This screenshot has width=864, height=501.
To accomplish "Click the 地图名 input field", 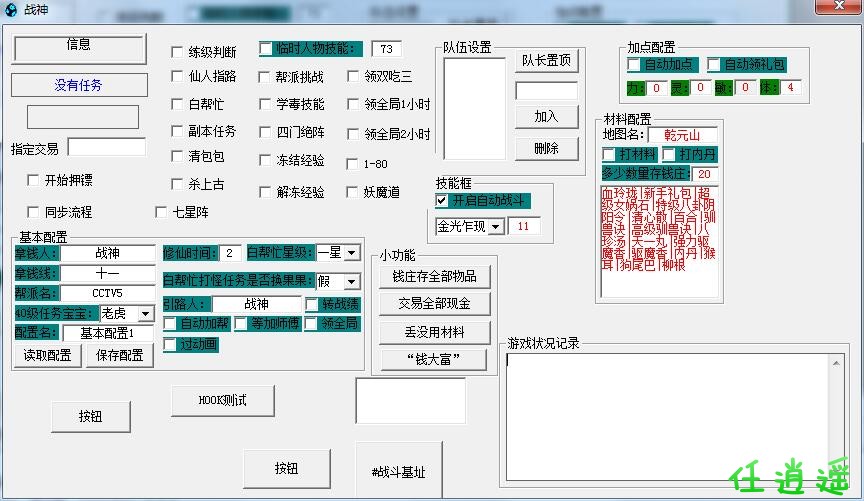I will pyautogui.click(x=682, y=135).
